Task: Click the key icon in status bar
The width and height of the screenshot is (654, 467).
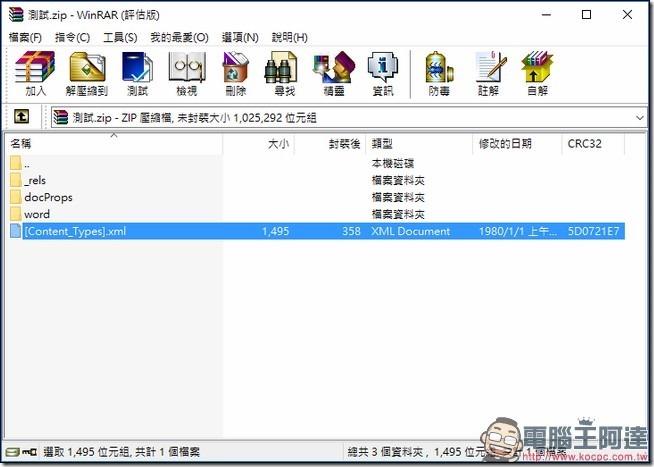Action: 29,452
